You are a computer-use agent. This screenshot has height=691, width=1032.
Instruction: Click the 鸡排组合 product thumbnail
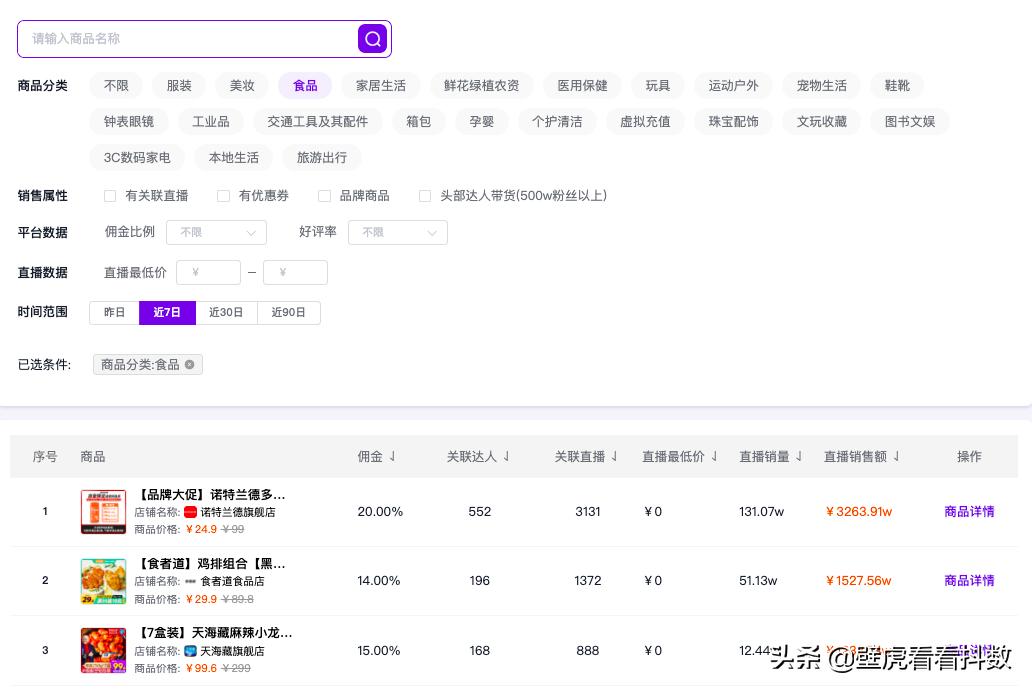103,581
